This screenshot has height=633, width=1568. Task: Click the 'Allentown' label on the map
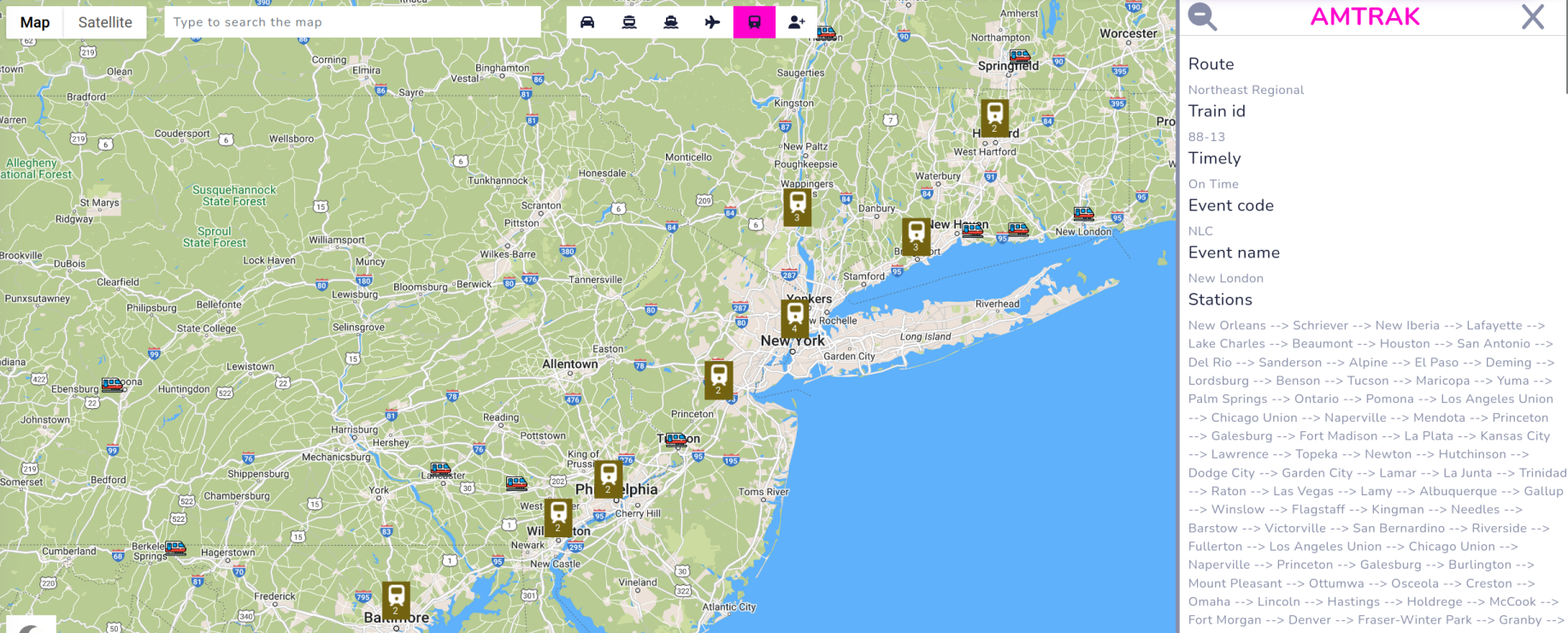click(570, 364)
